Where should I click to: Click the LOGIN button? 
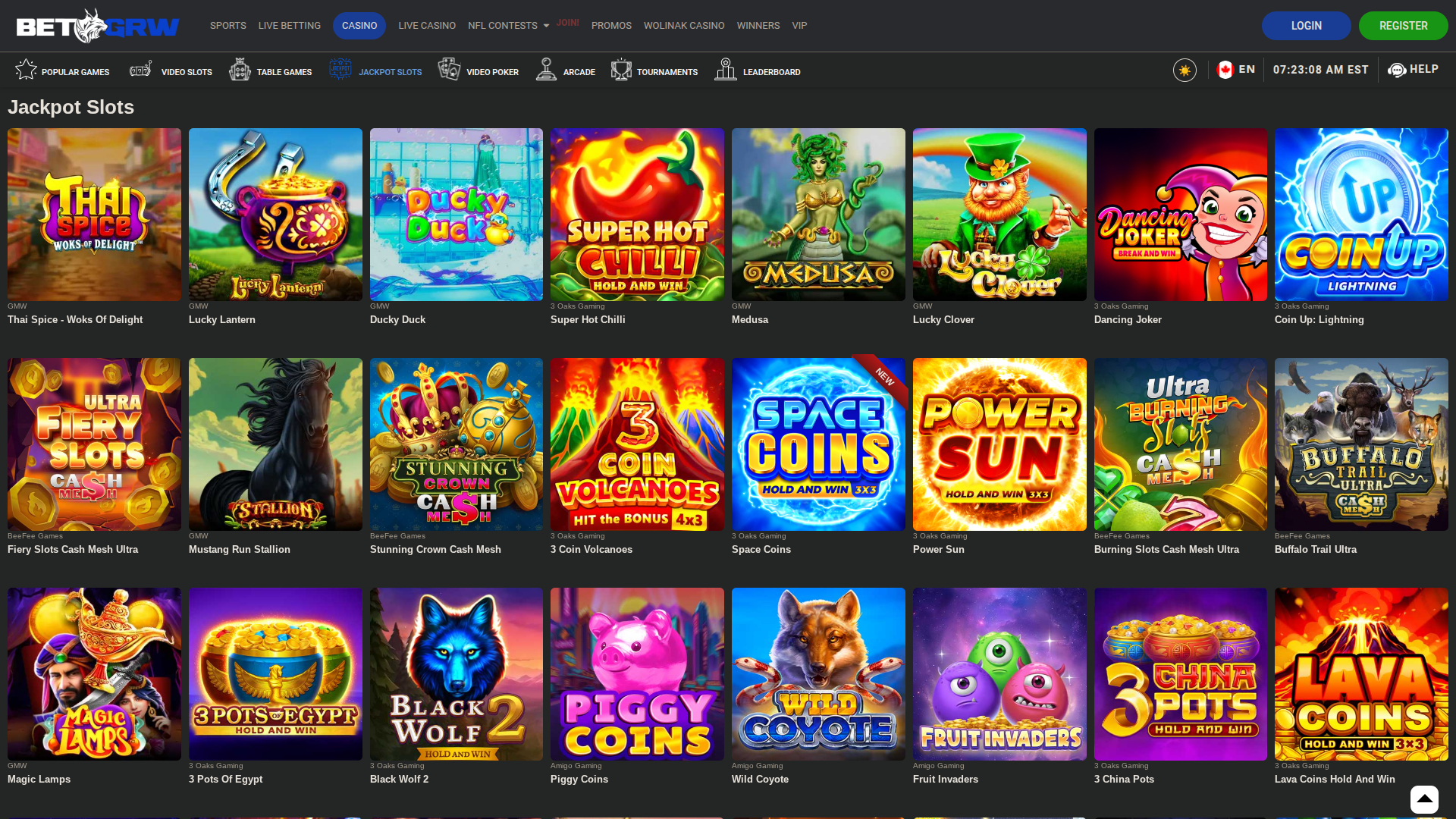1306,25
